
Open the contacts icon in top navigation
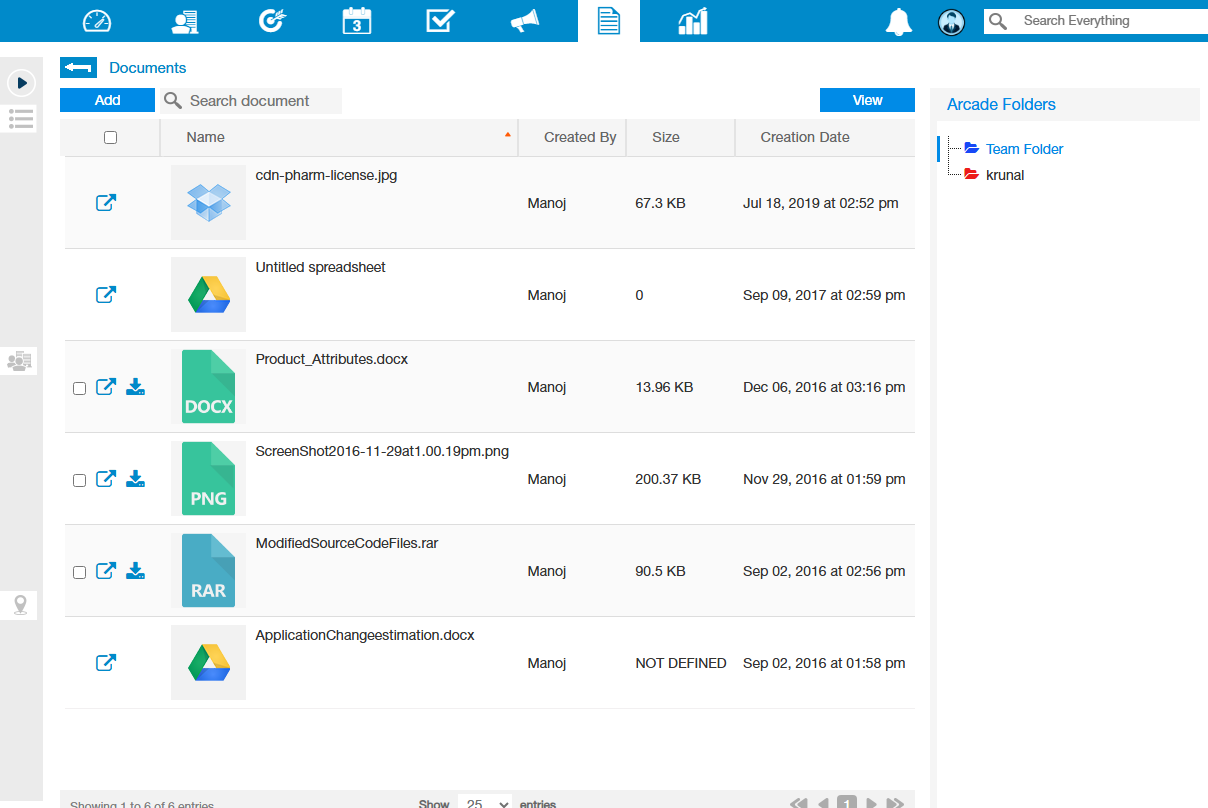pos(185,21)
